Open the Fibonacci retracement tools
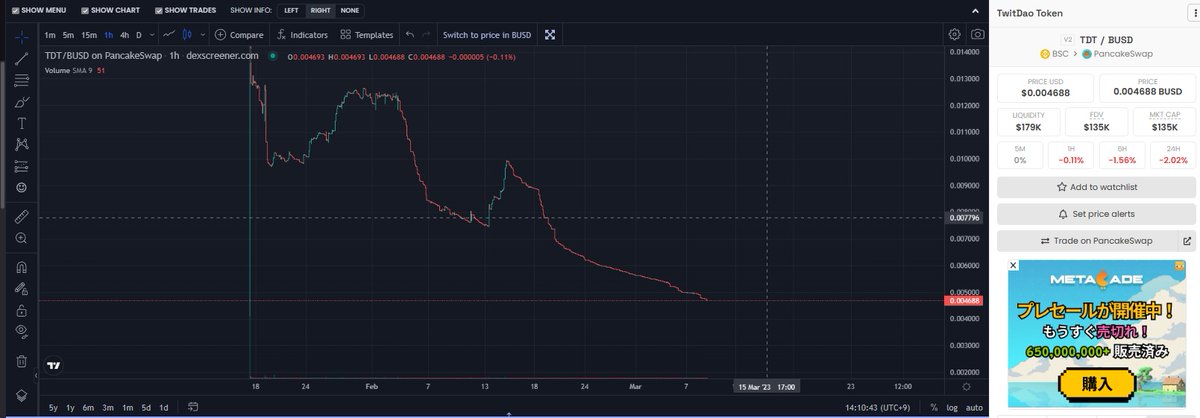1200x418 pixels. (x=22, y=79)
